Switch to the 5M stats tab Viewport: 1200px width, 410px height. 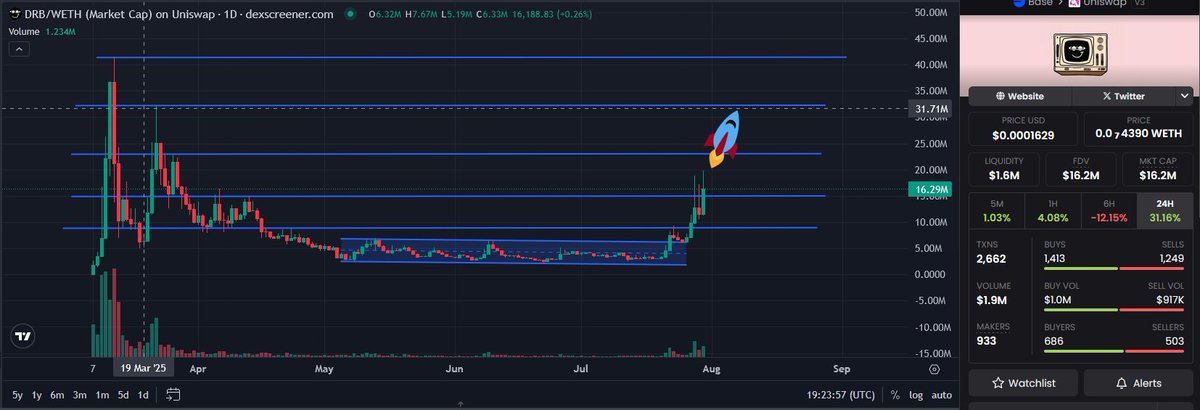click(x=995, y=210)
